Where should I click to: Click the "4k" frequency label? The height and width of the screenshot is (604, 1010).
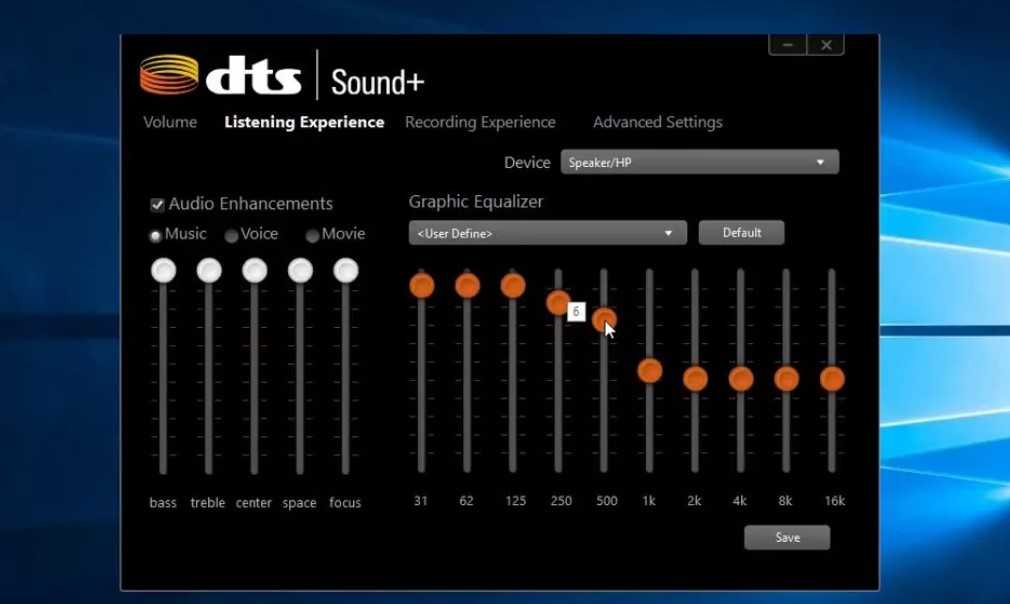pyautogui.click(x=740, y=501)
